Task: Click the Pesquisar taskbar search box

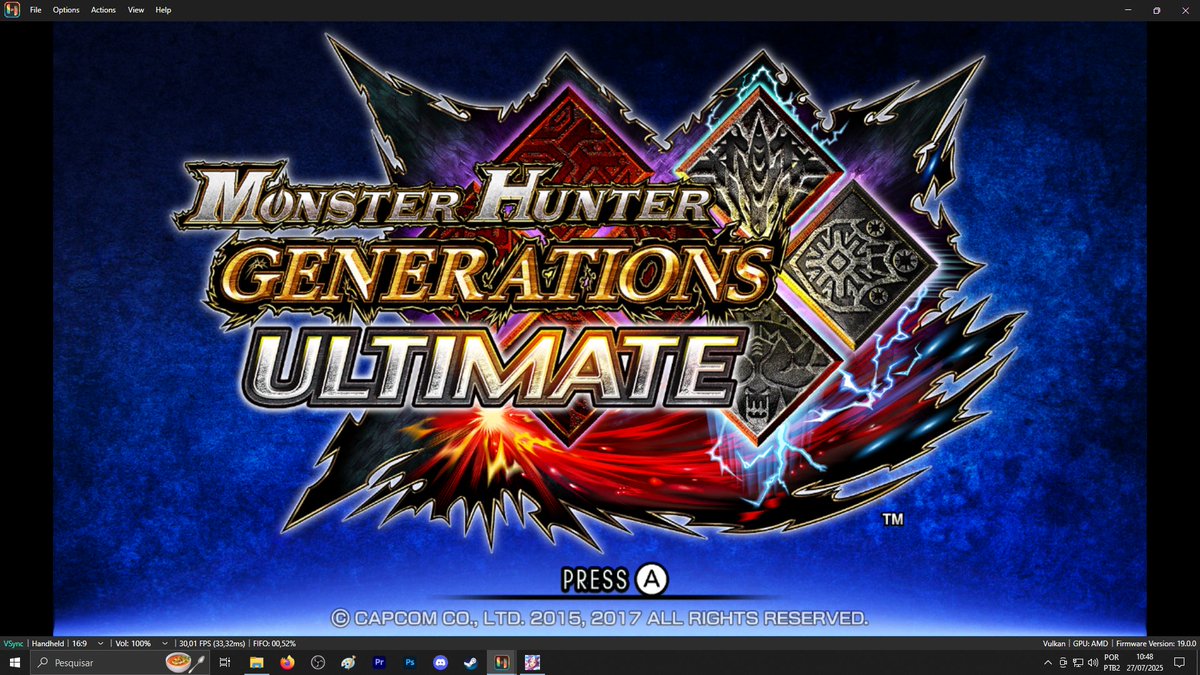Action: tap(120, 662)
